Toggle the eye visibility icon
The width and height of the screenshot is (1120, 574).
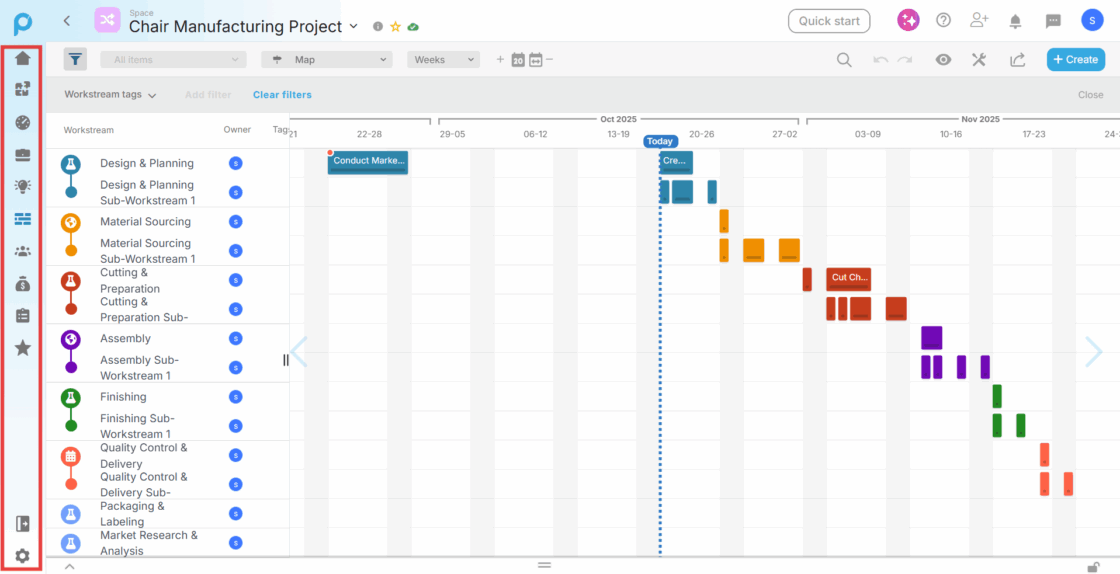[943, 60]
